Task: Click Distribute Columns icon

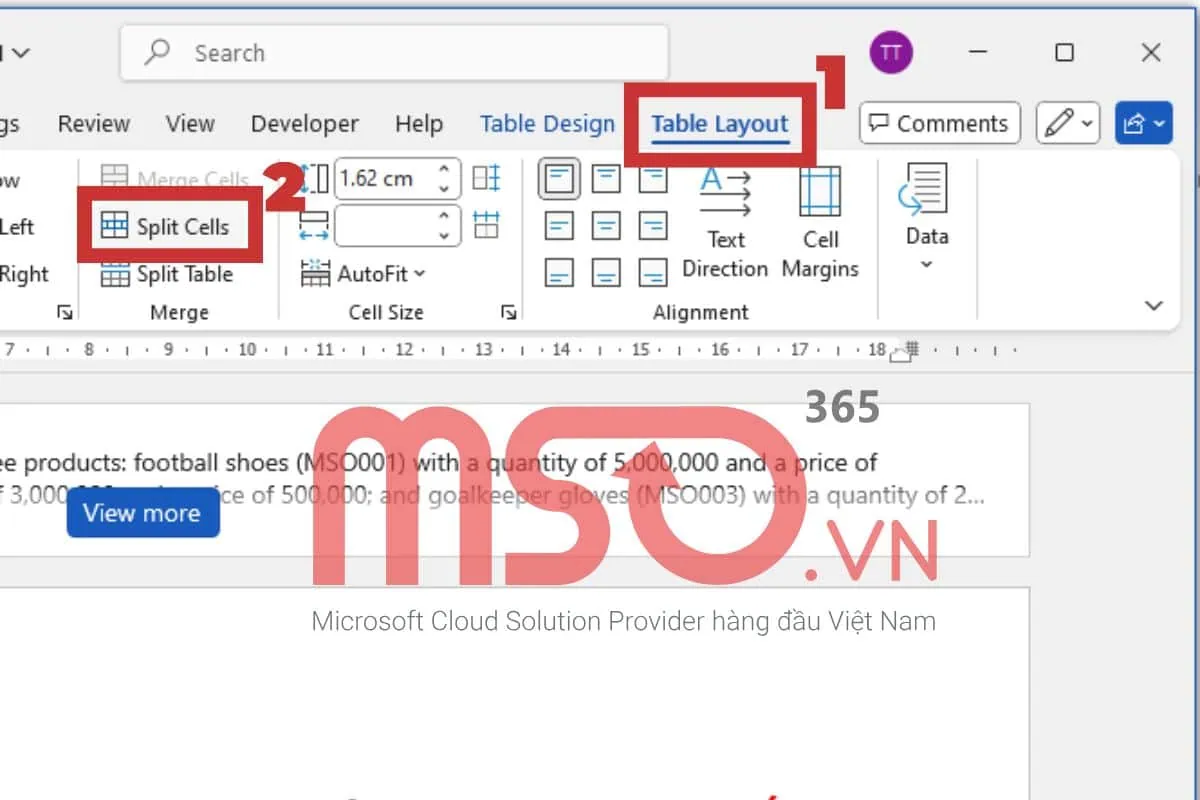Action: click(487, 225)
